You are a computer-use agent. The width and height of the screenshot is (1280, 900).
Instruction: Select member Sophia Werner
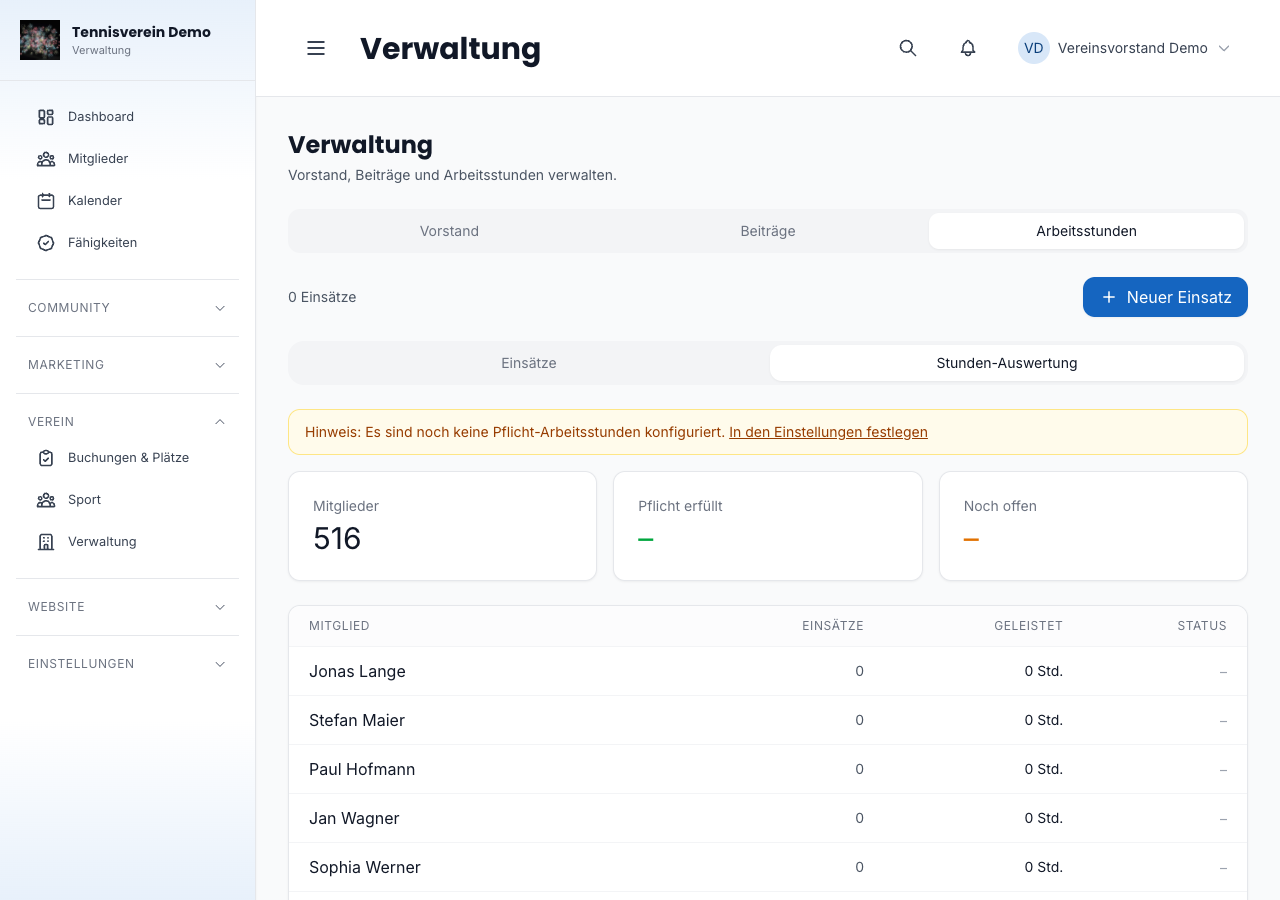(365, 867)
